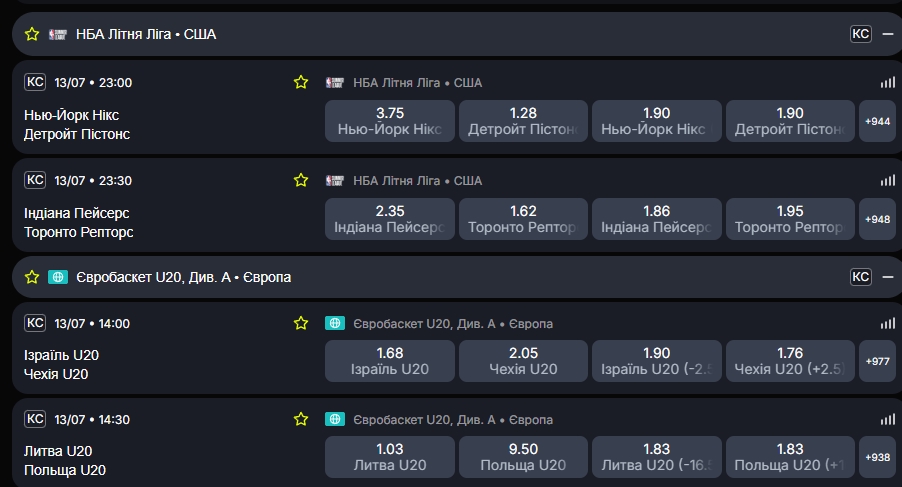Open НБА Літня Ліга link above Пейсерс odds
This screenshot has height=487, width=902.
click(x=417, y=181)
